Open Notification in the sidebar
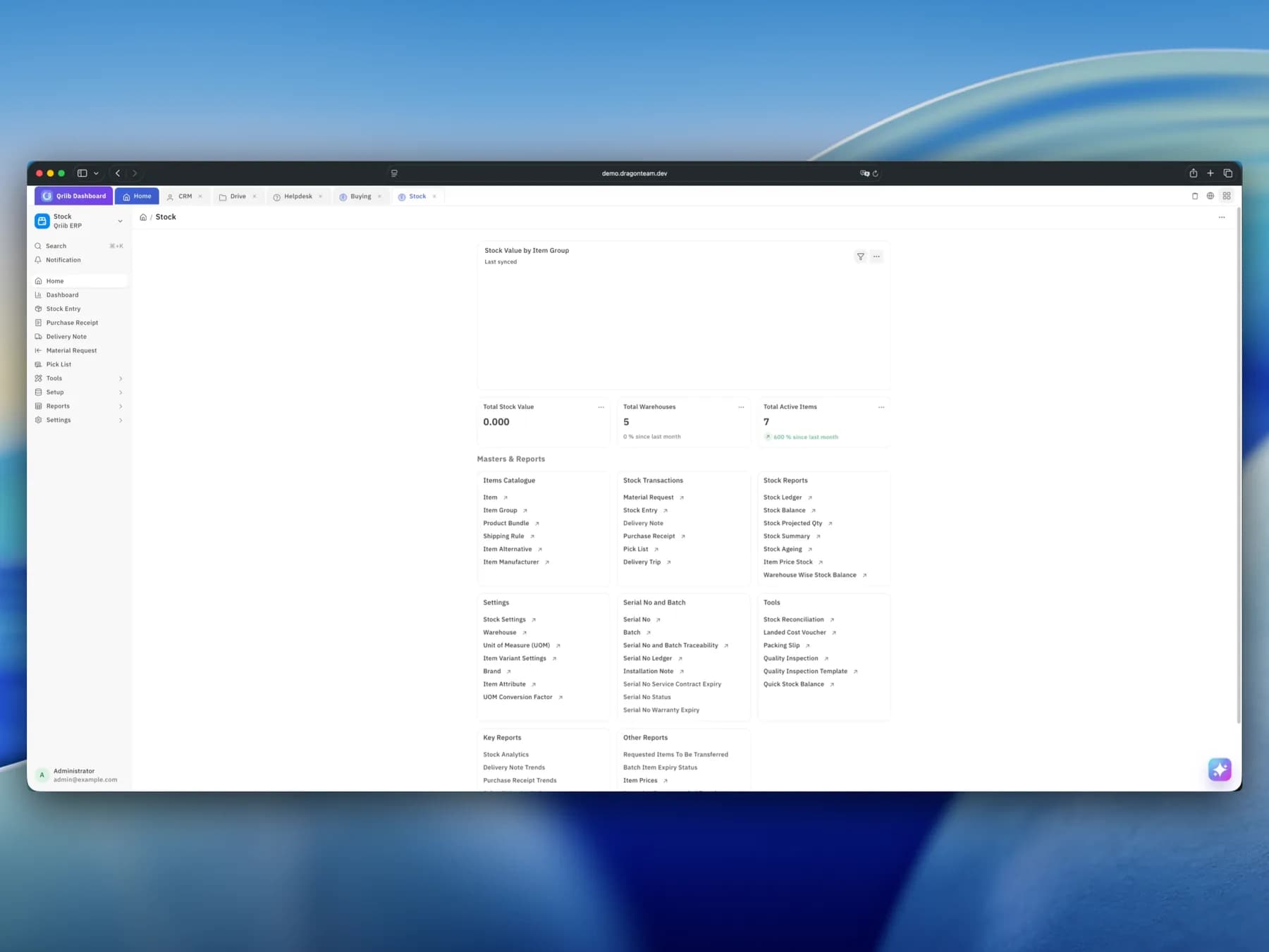The height and width of the screenshot is (952, 1269). click(x=79, y=260)
